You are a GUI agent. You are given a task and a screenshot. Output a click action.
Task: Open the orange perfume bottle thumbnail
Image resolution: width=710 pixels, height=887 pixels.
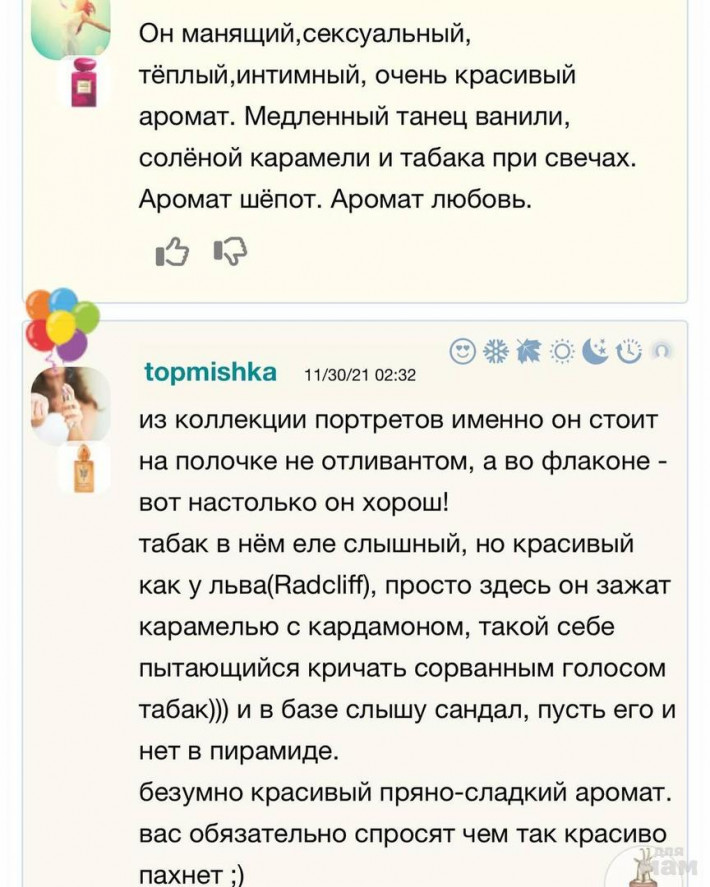coord(77,467)
